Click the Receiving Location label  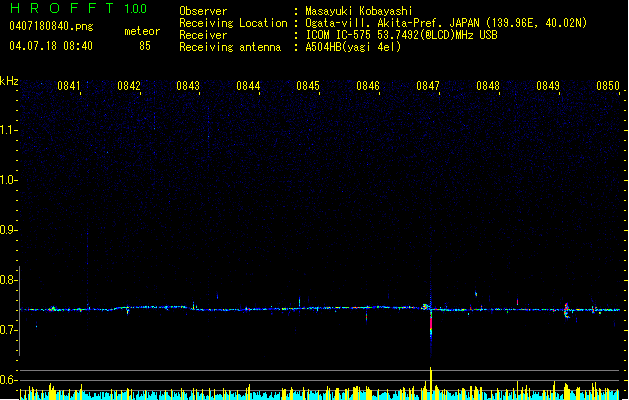point(233,23)
